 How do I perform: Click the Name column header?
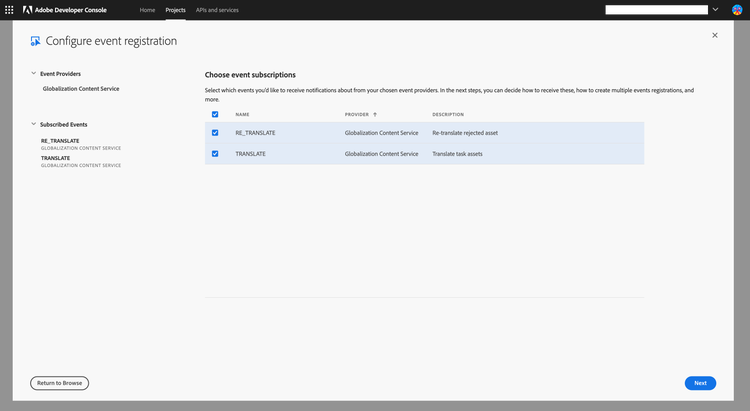(242, 114)
